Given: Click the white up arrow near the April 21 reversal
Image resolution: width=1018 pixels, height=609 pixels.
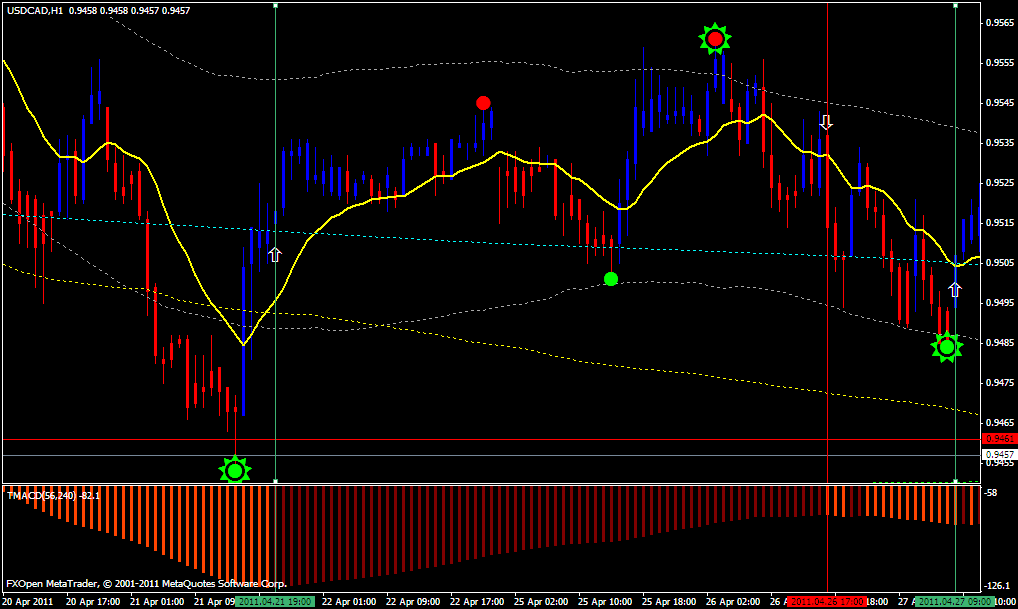Looking at the screenshot, I should tap(274, 254).
